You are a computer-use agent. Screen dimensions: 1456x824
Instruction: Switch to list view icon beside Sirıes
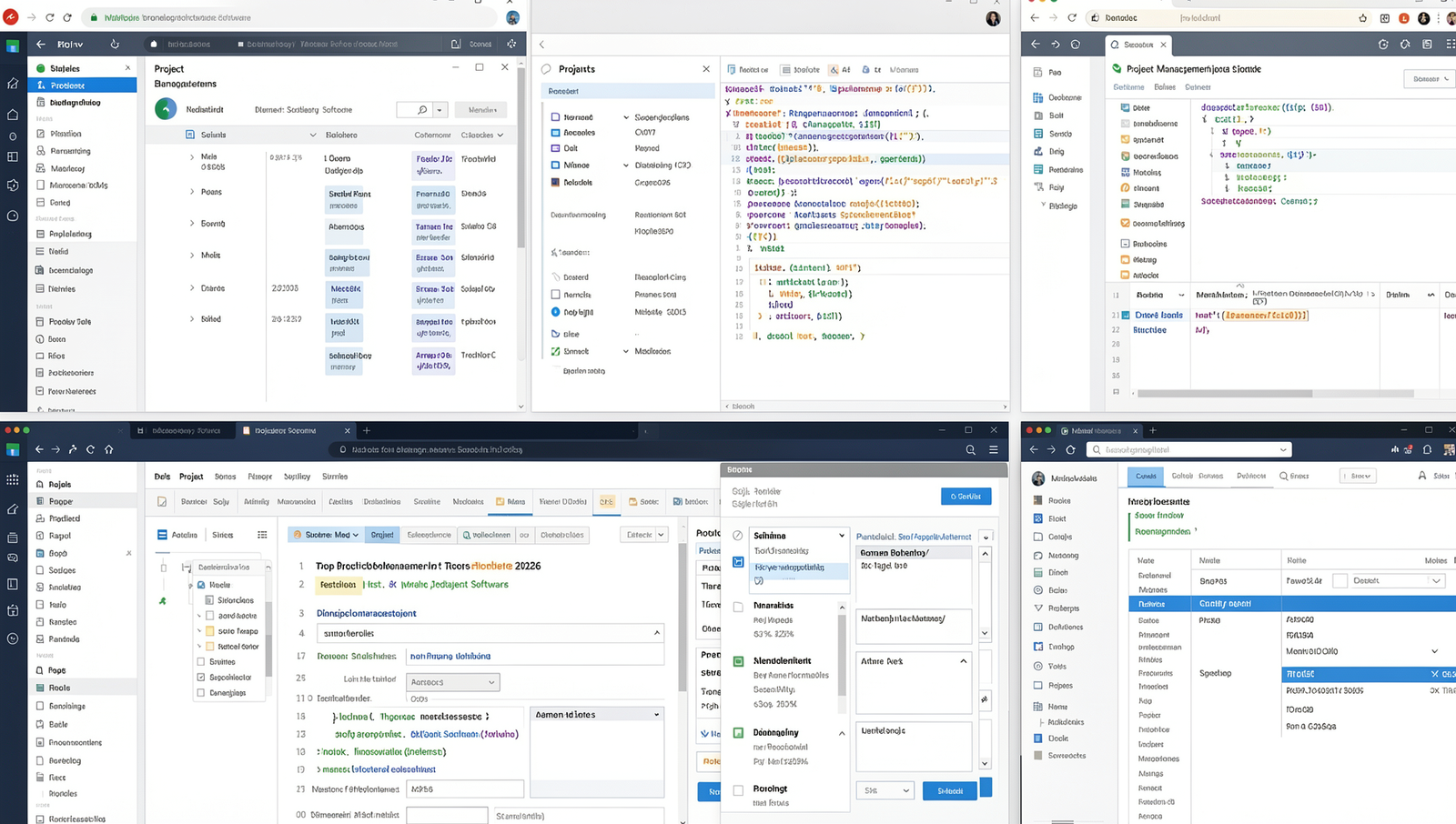click(262, 535)
